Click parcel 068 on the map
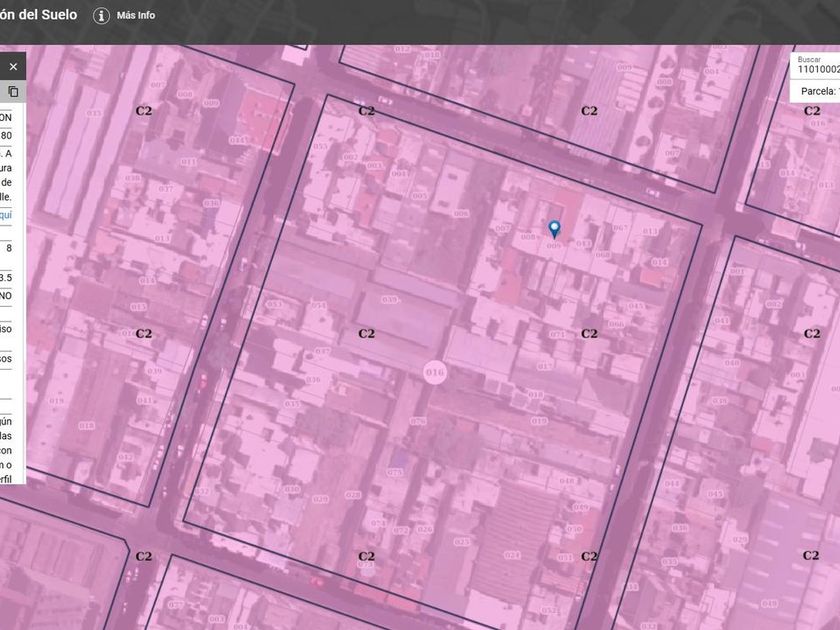 [x=601, y=254]
